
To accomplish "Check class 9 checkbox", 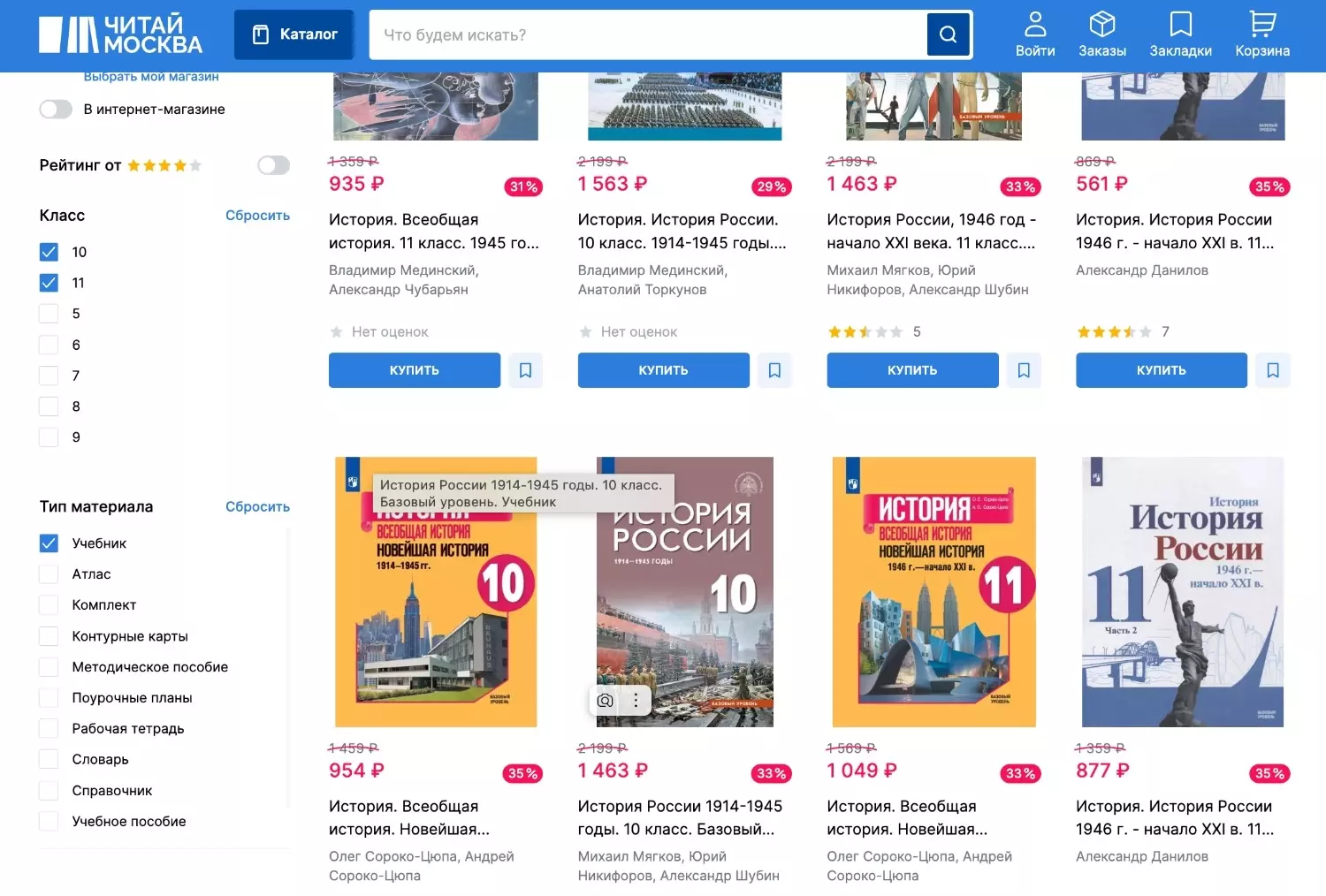I will point(49,437).
